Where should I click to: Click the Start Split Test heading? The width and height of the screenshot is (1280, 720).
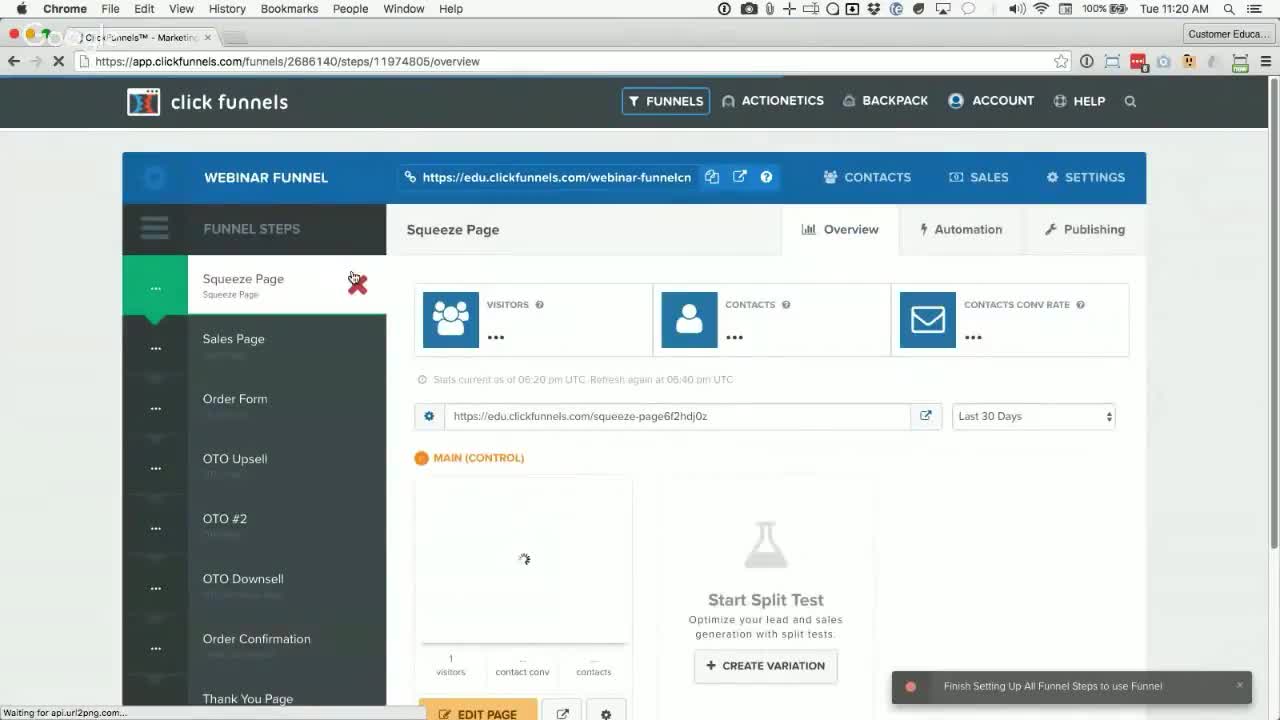766,600
